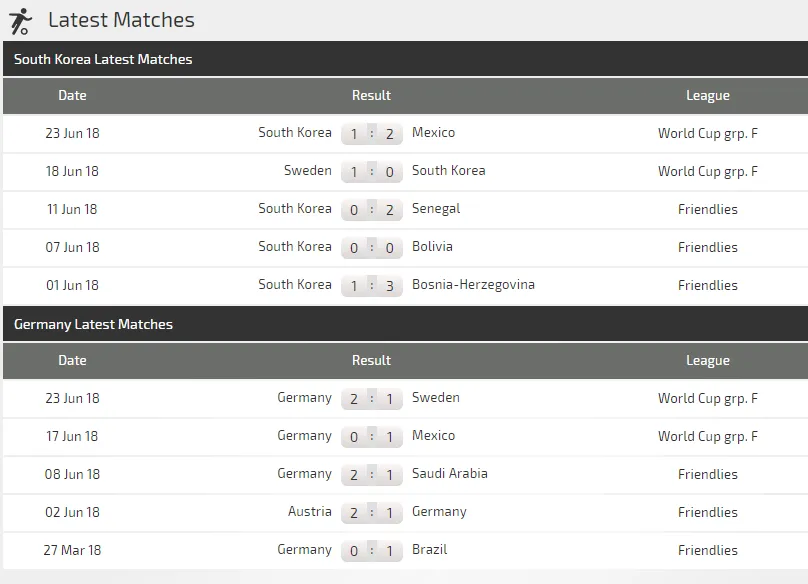
Task: Click the Senegal team name
Action: point(436,209)
